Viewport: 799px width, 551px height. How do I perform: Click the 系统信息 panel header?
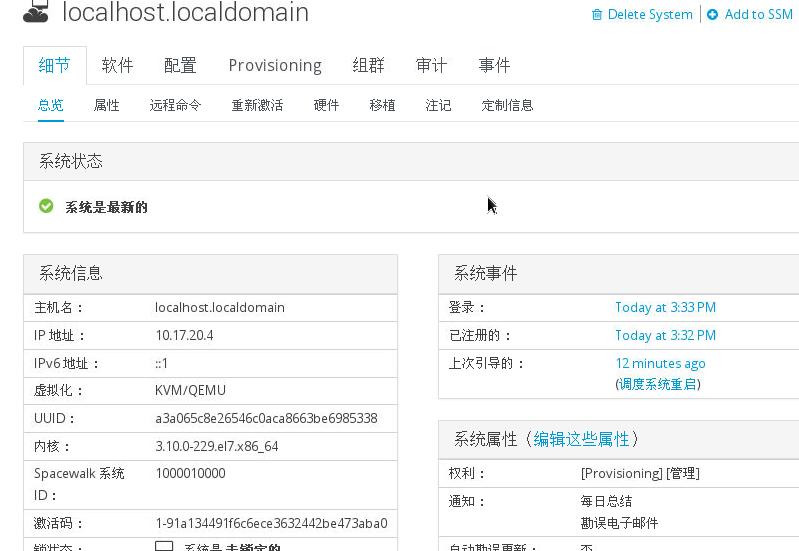click(x=210, y=274)
